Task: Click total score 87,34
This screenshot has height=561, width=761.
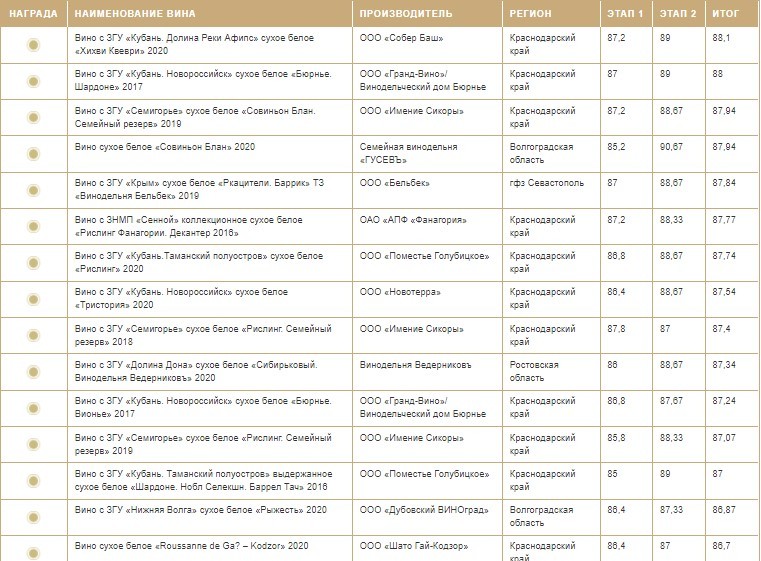Action: (724, 365)
